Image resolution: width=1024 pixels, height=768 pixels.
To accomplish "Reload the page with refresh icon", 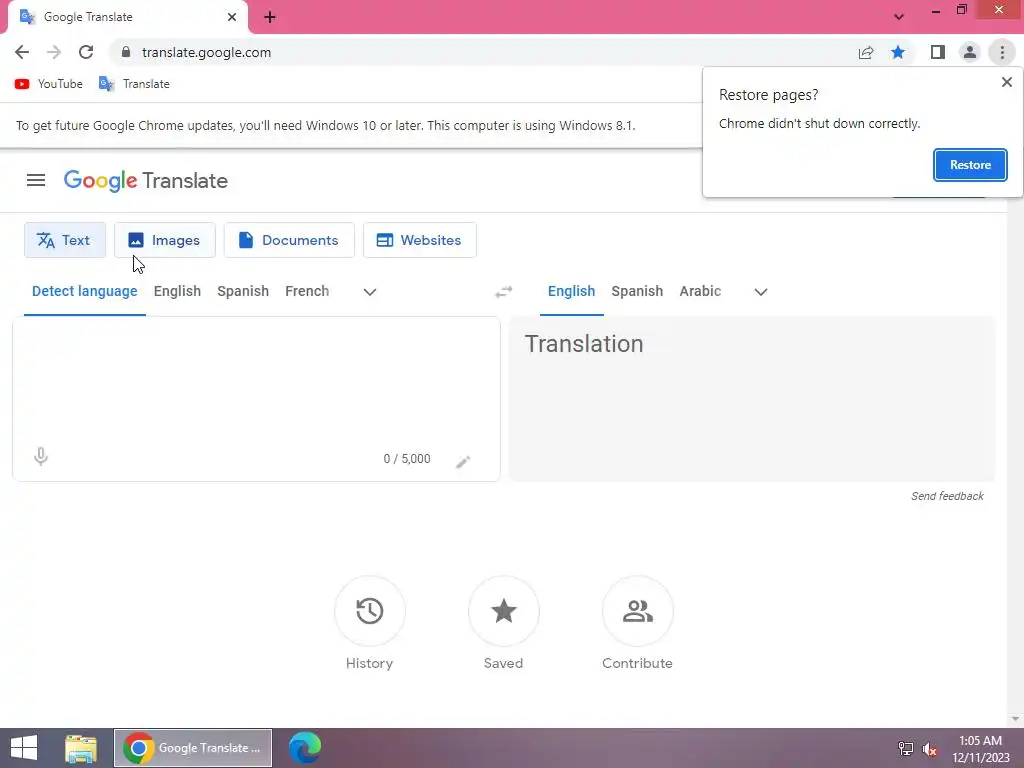I will [x=86, y=52].
